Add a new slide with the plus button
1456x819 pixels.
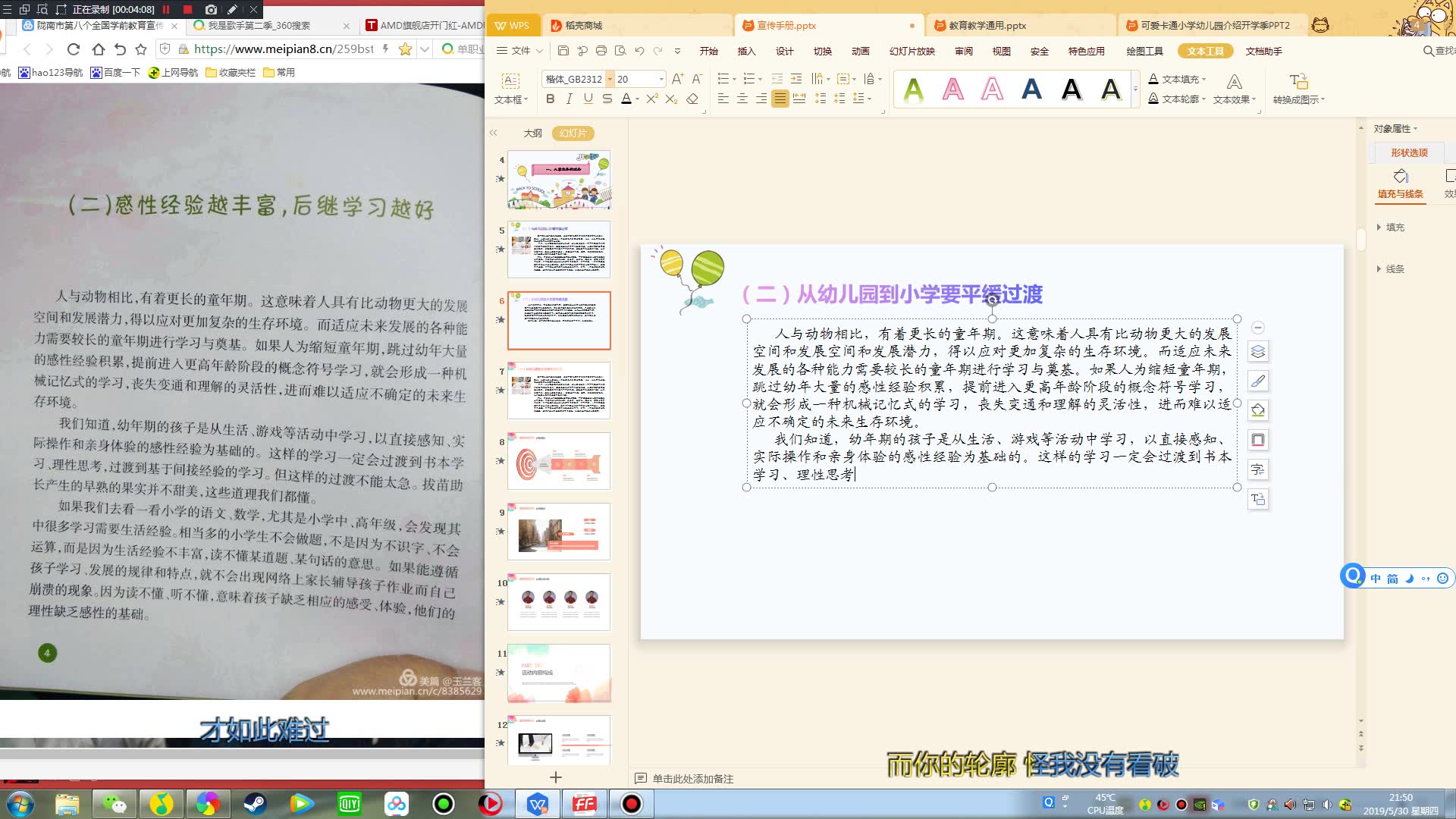556,777
